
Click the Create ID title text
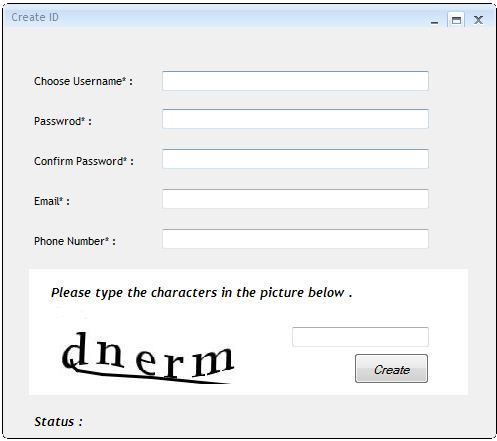click(35, 17)
